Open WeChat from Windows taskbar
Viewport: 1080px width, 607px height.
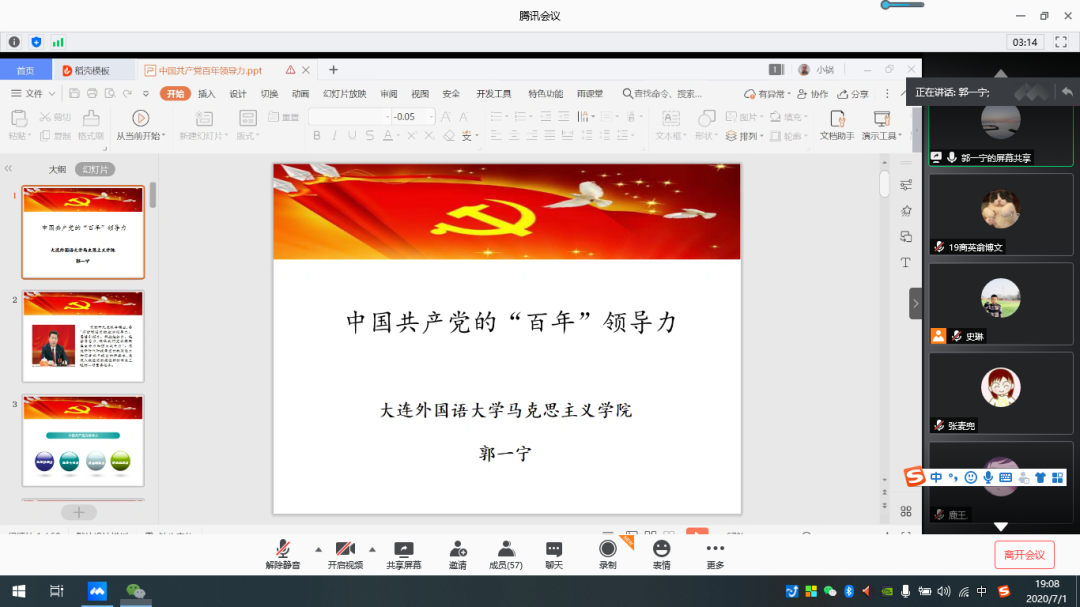(x=135, y=591)
